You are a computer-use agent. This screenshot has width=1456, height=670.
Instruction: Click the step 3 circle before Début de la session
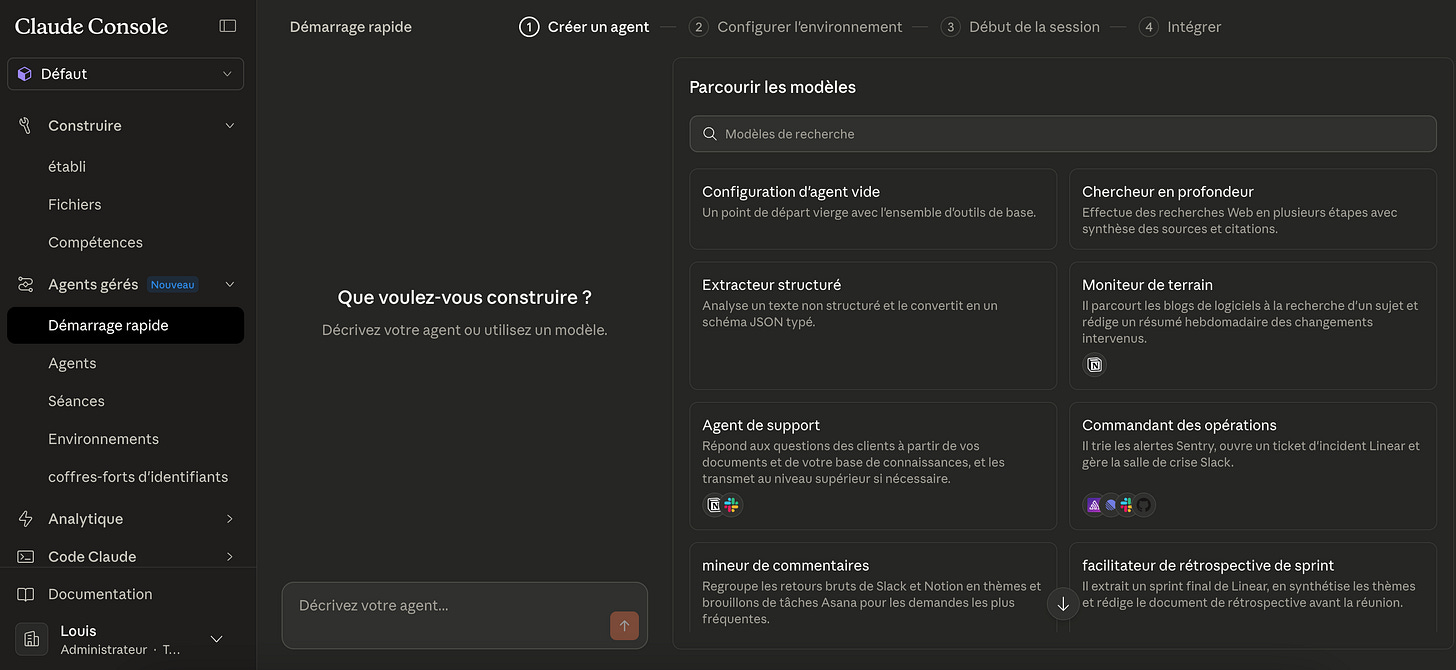click(x=950, y=27)
